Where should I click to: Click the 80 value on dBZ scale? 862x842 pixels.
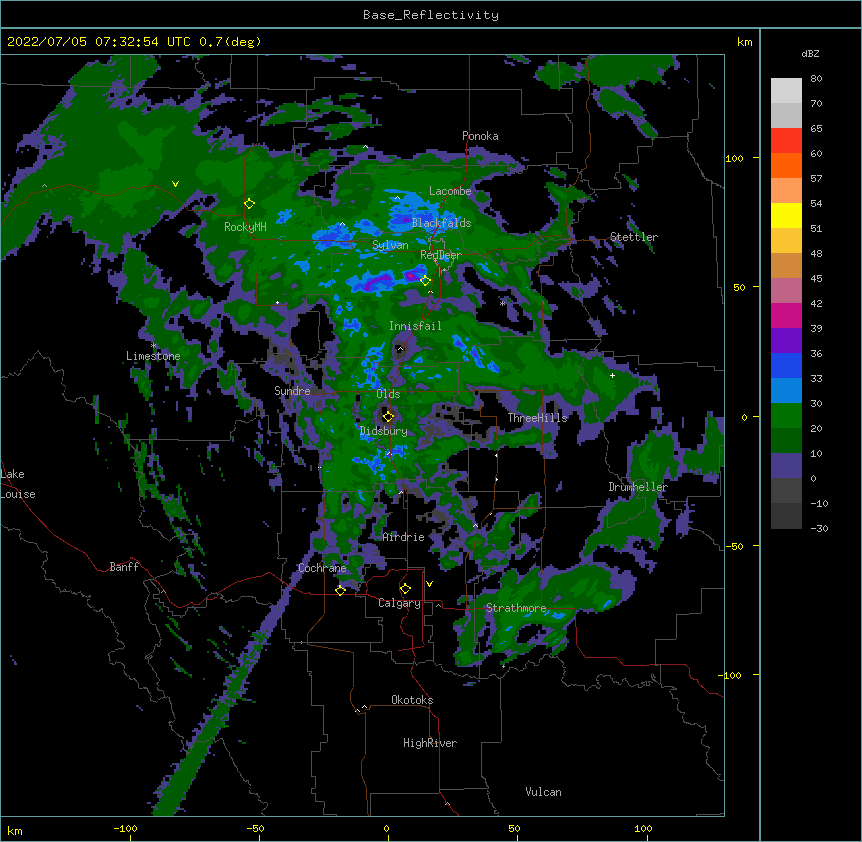tap(816, 79)
